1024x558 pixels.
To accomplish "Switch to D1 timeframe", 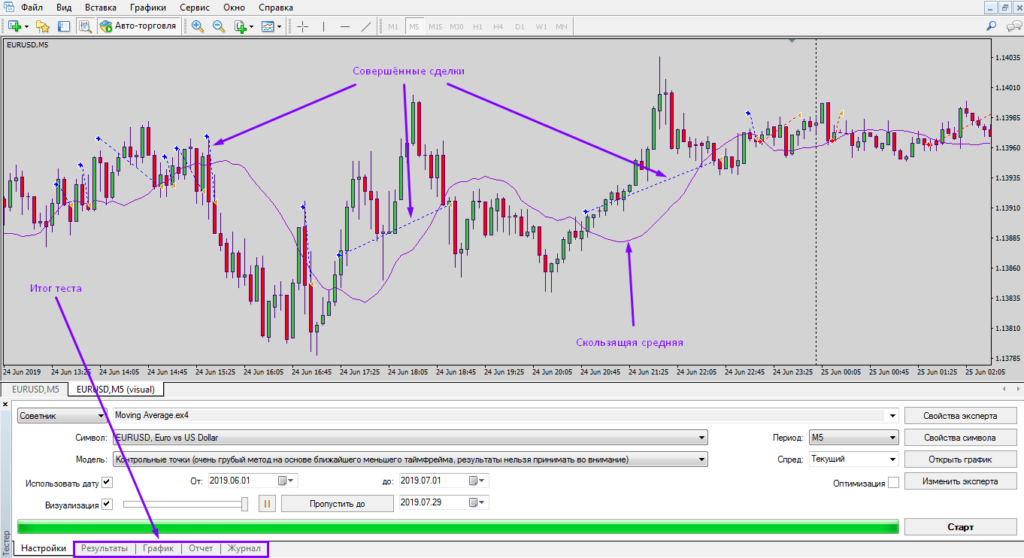I will 520,27.
